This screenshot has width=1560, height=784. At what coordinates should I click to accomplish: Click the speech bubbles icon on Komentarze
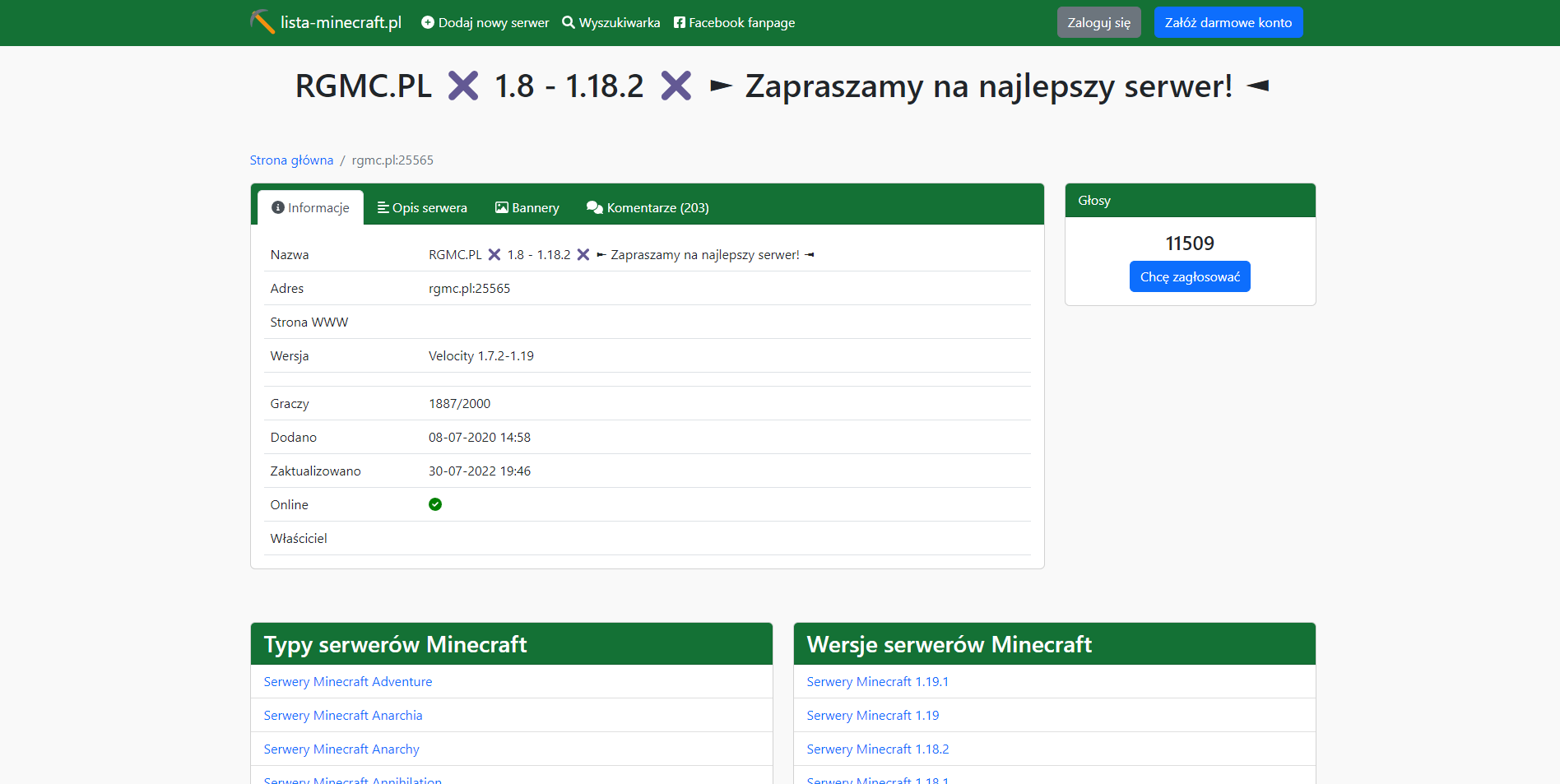click(594, 207)
